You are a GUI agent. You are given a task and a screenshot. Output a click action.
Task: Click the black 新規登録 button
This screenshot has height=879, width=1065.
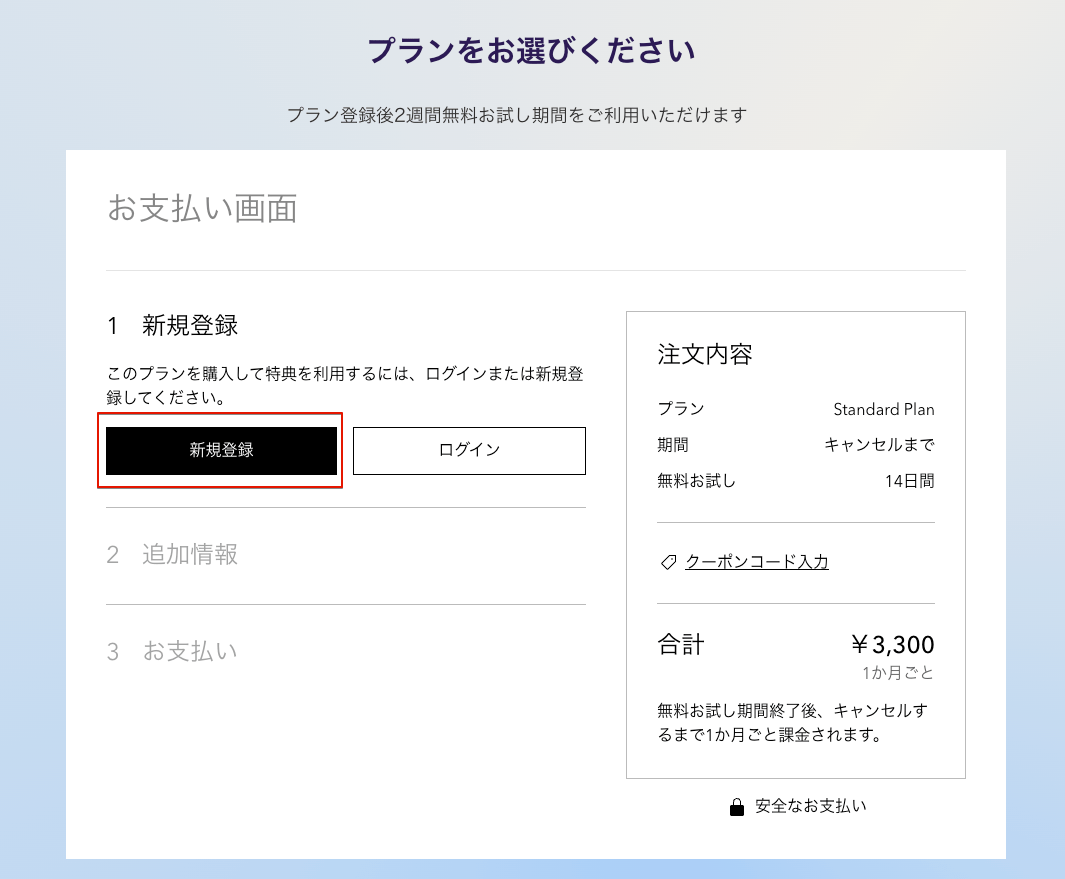point(221,450)
